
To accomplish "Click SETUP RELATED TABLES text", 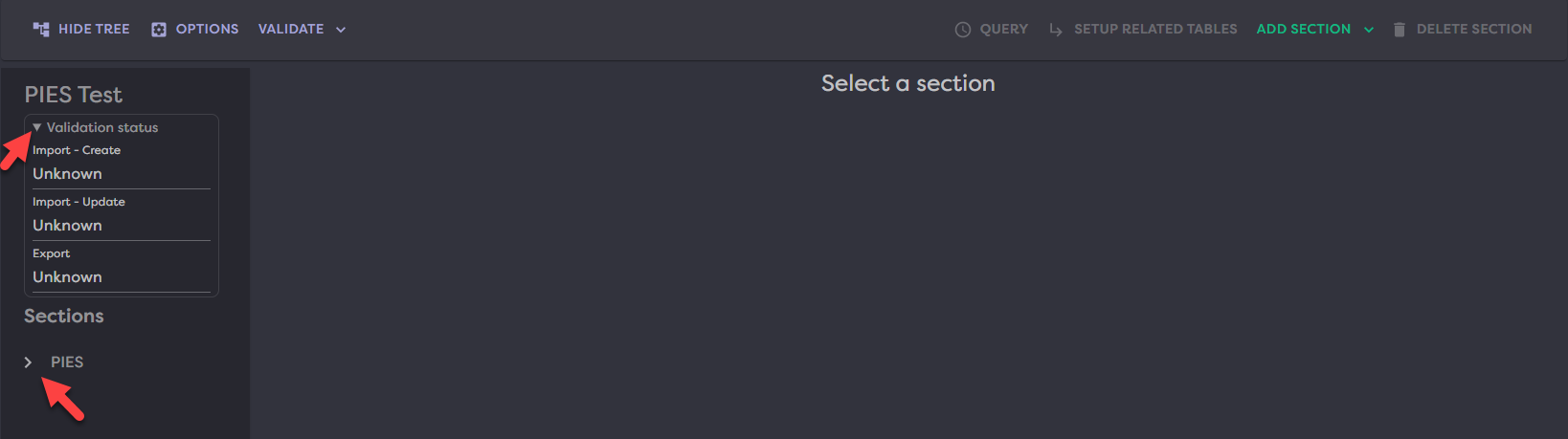I will click(x=1155, y=30).
